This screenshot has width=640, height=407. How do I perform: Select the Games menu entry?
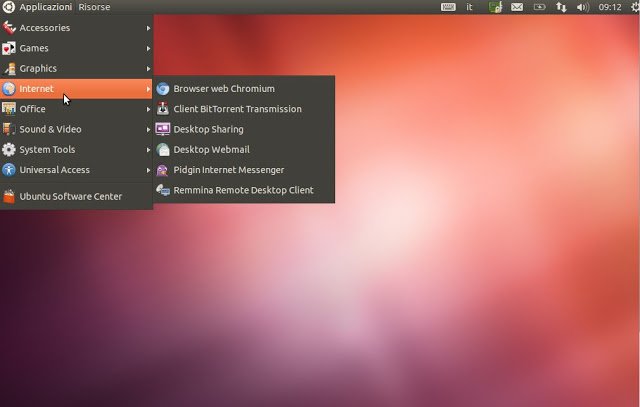[76, 48]
